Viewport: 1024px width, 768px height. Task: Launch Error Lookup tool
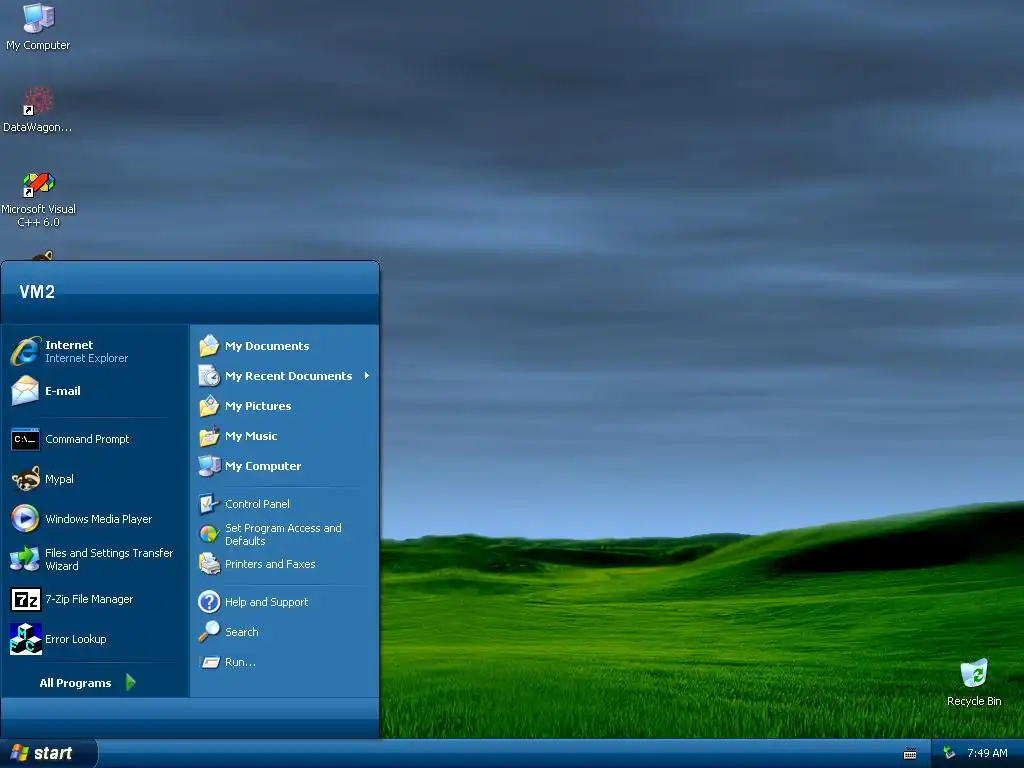(x=95, y=639)
